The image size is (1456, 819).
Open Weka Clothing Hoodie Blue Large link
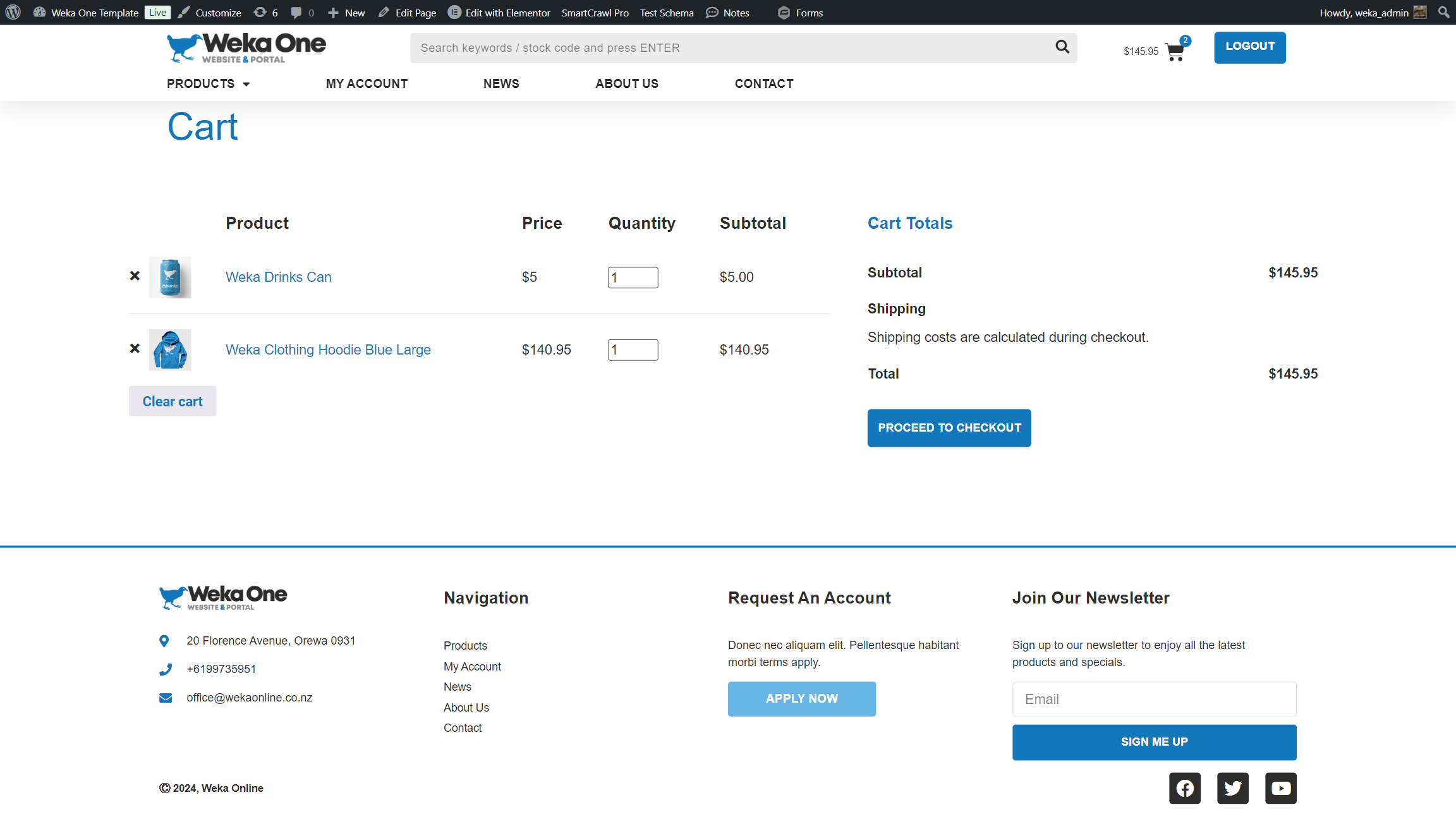(328, 349)
